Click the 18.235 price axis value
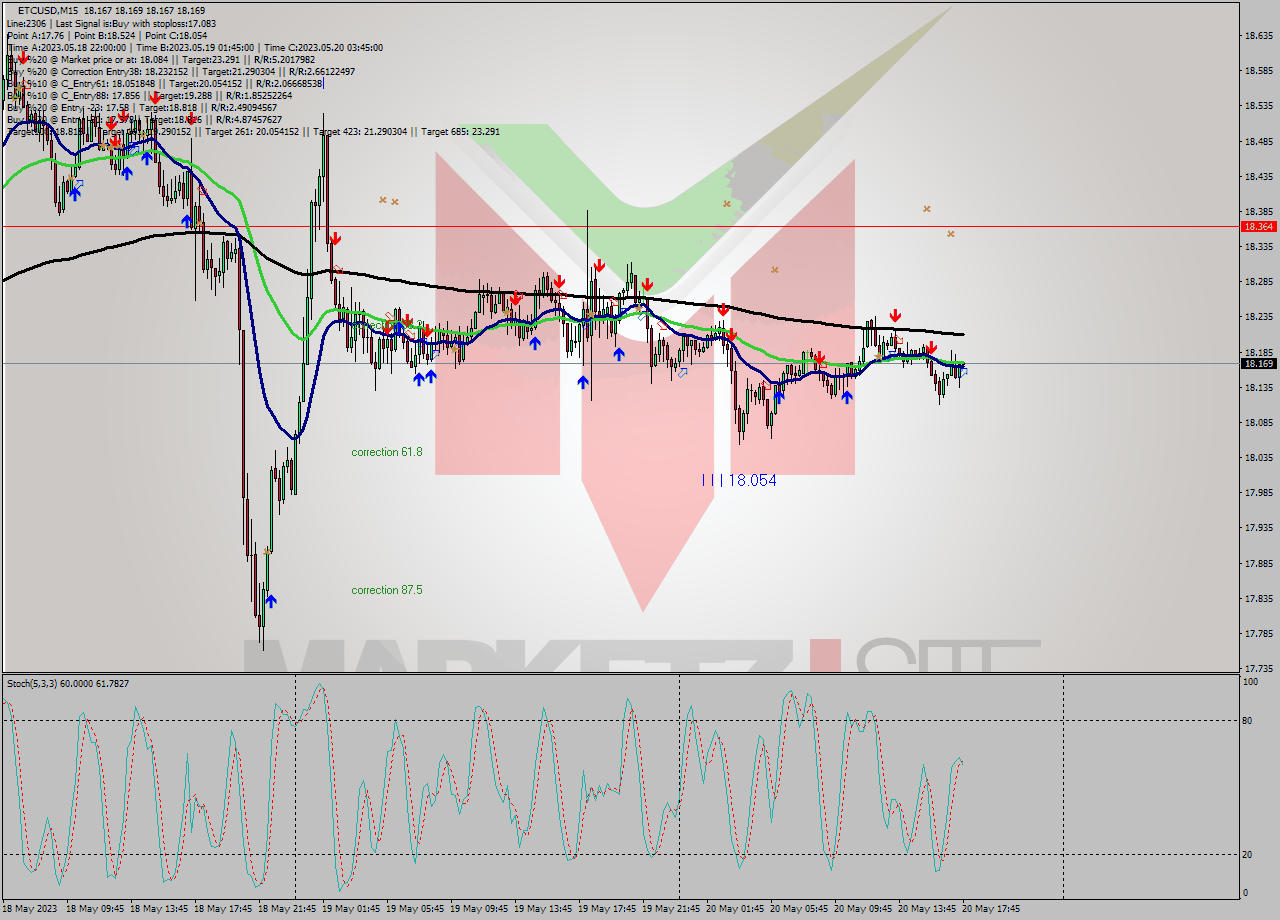This screenshot has width=1280, height=920. [1258, 316]
